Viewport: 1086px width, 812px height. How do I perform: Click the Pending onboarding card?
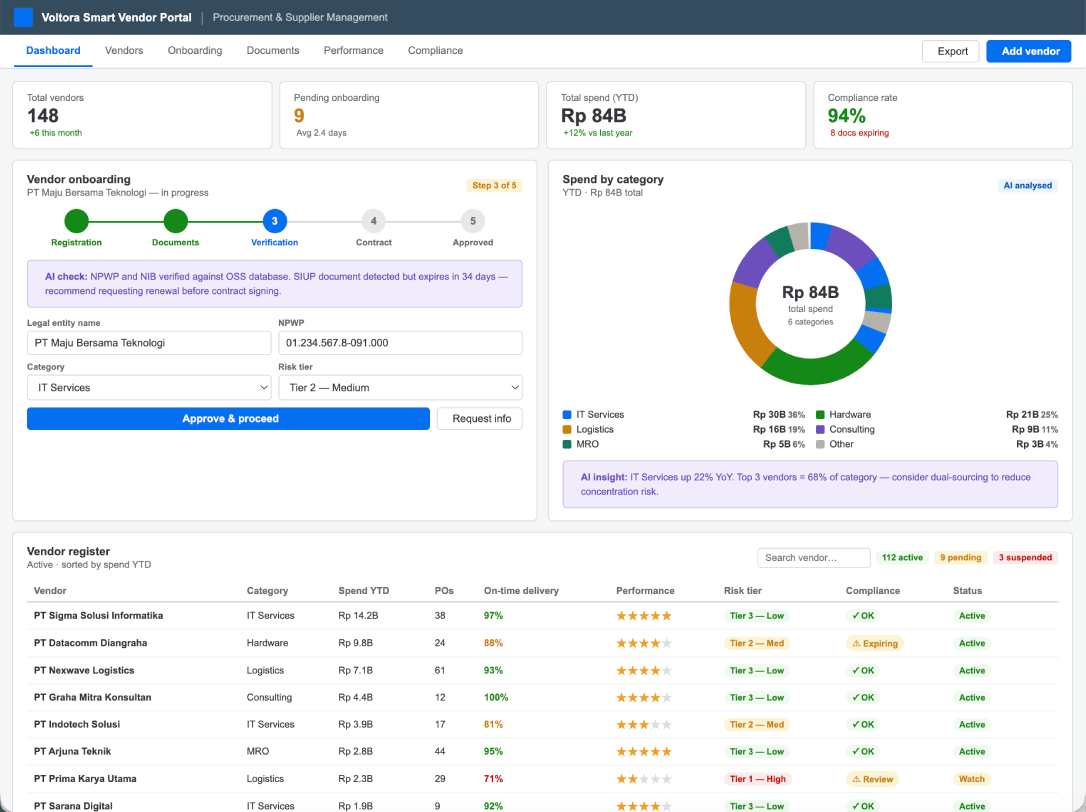(409, 115)
